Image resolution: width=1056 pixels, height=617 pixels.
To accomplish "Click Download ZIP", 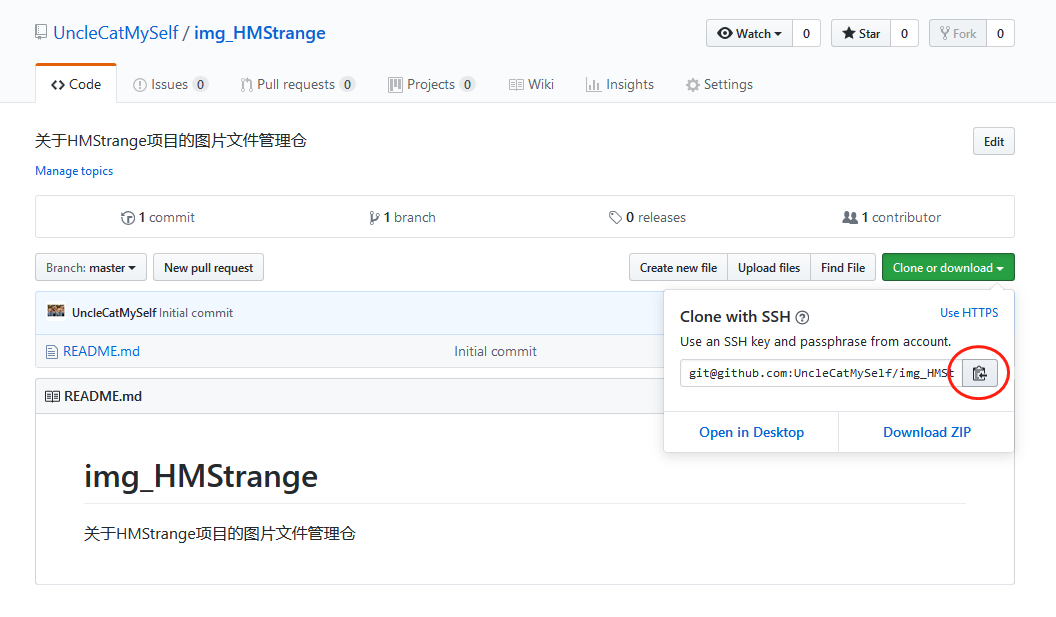I will coord(926,432).
